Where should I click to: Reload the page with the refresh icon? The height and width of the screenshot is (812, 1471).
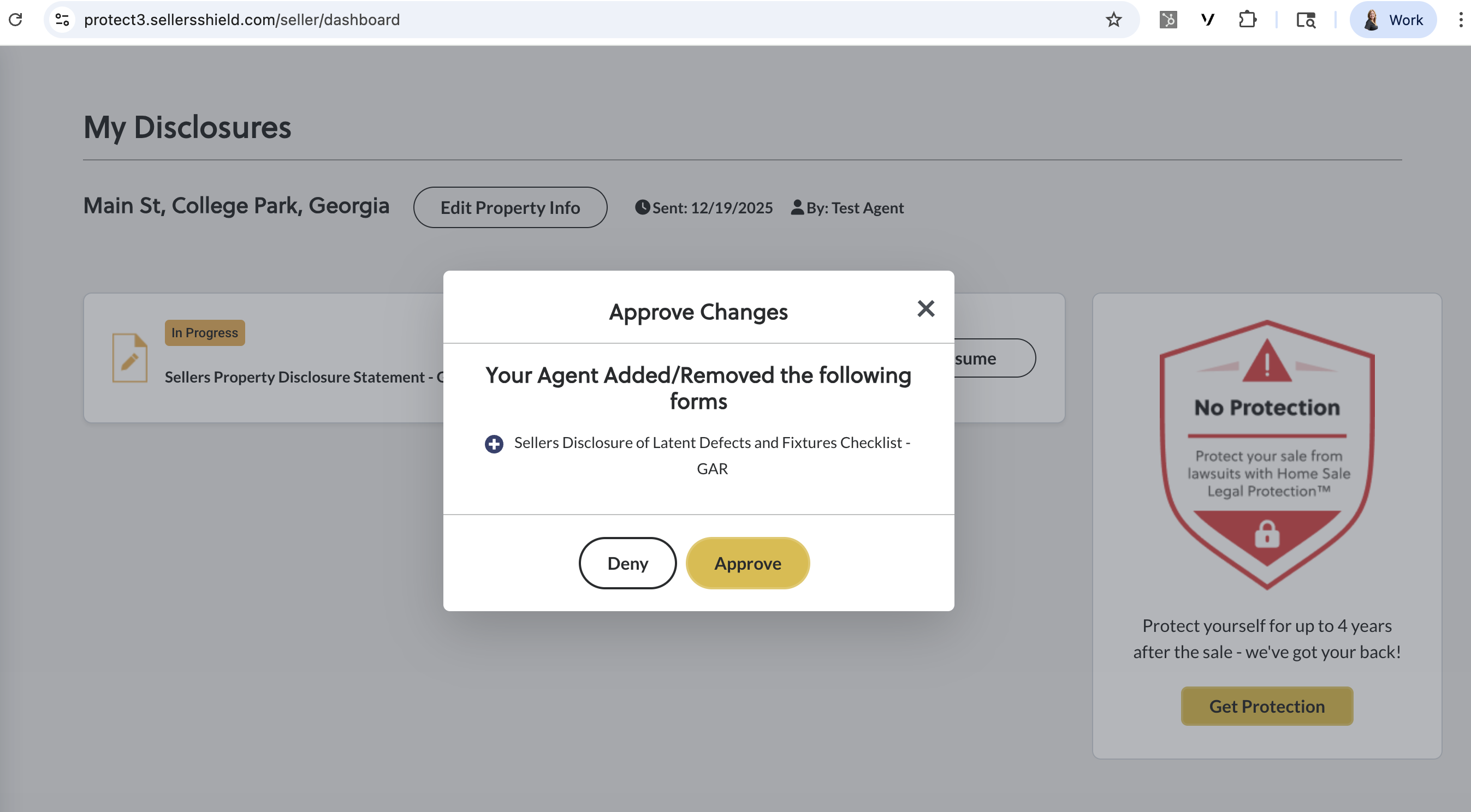pos(16,20)
